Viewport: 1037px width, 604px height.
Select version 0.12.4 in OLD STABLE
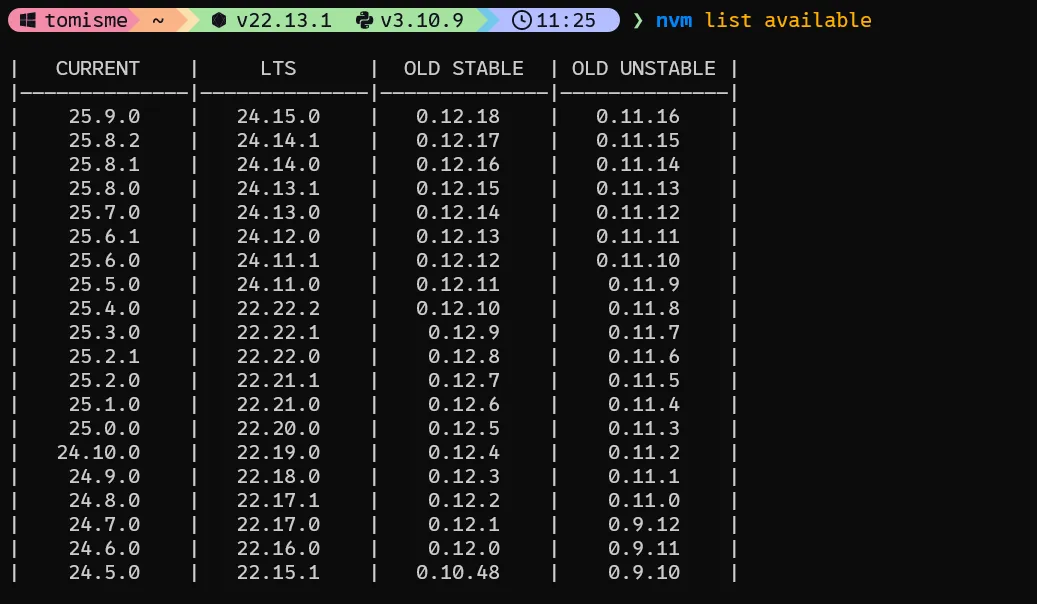464,453
